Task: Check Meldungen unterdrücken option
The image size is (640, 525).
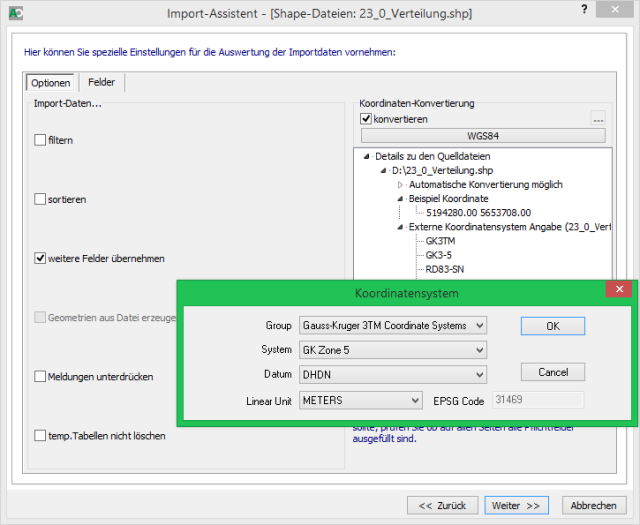Action: 40,376
